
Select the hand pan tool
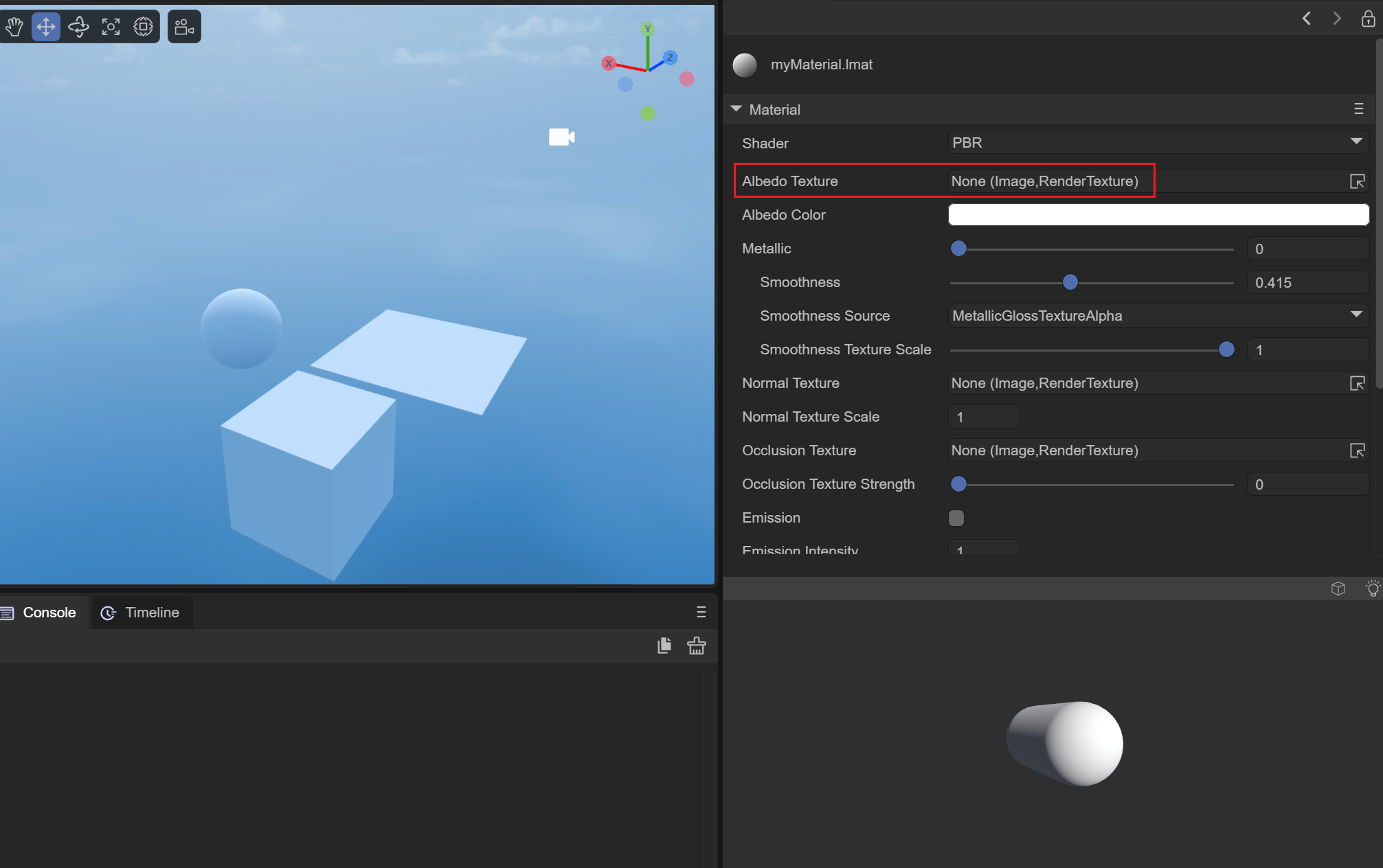[14, 27]
